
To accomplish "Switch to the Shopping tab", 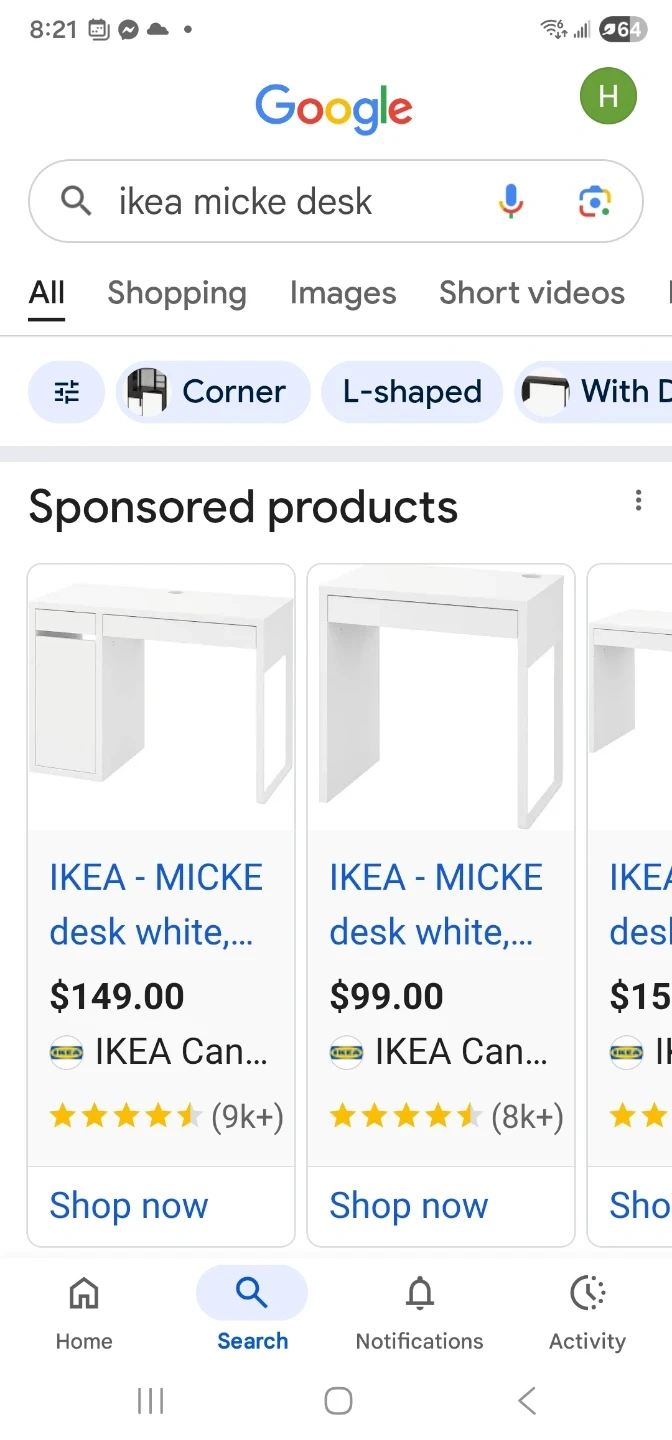I will click(x=177, y=293).
